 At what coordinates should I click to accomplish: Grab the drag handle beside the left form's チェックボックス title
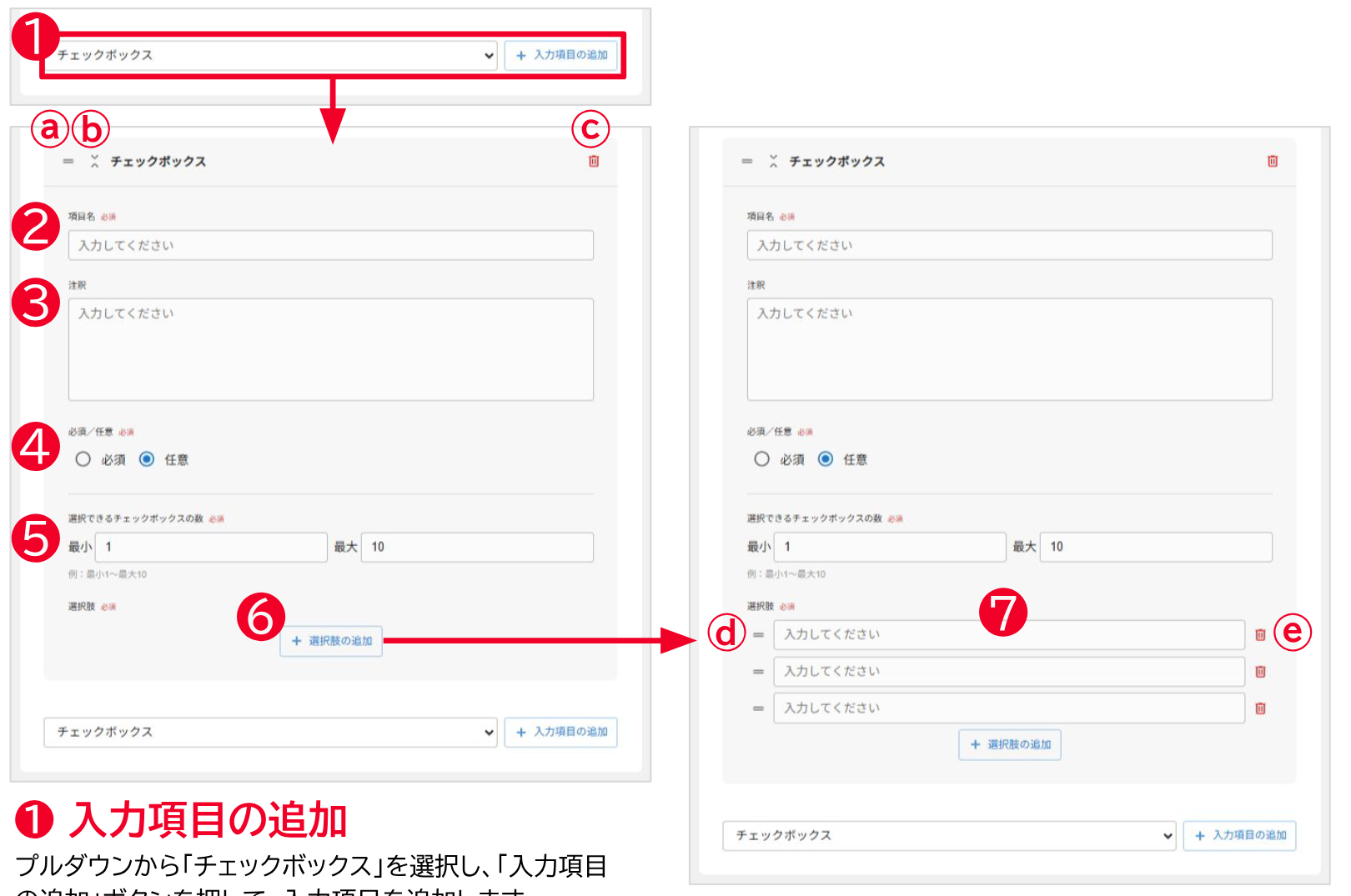point(68,162)
